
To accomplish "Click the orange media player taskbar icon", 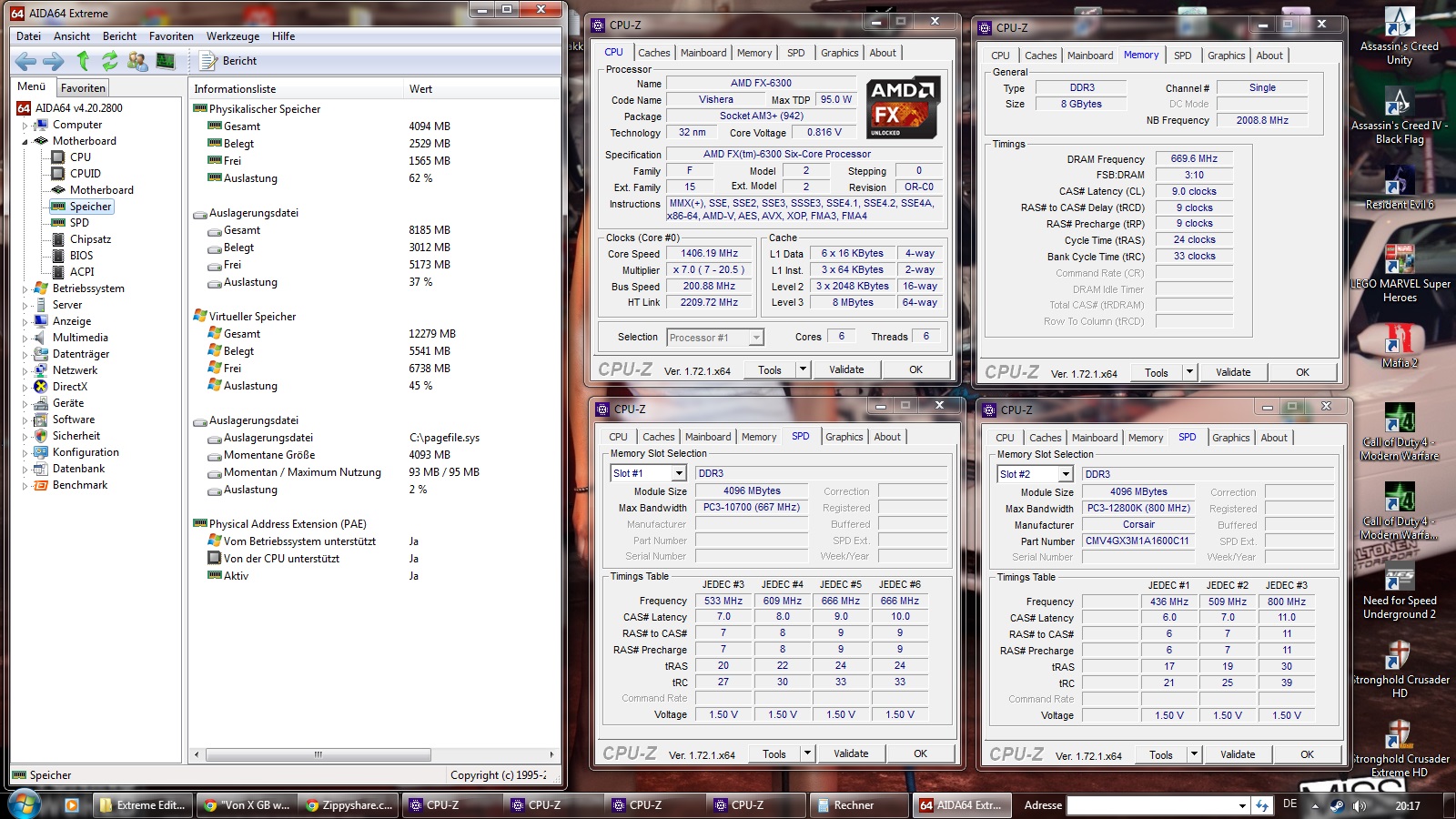I will (x=71, y=804).
